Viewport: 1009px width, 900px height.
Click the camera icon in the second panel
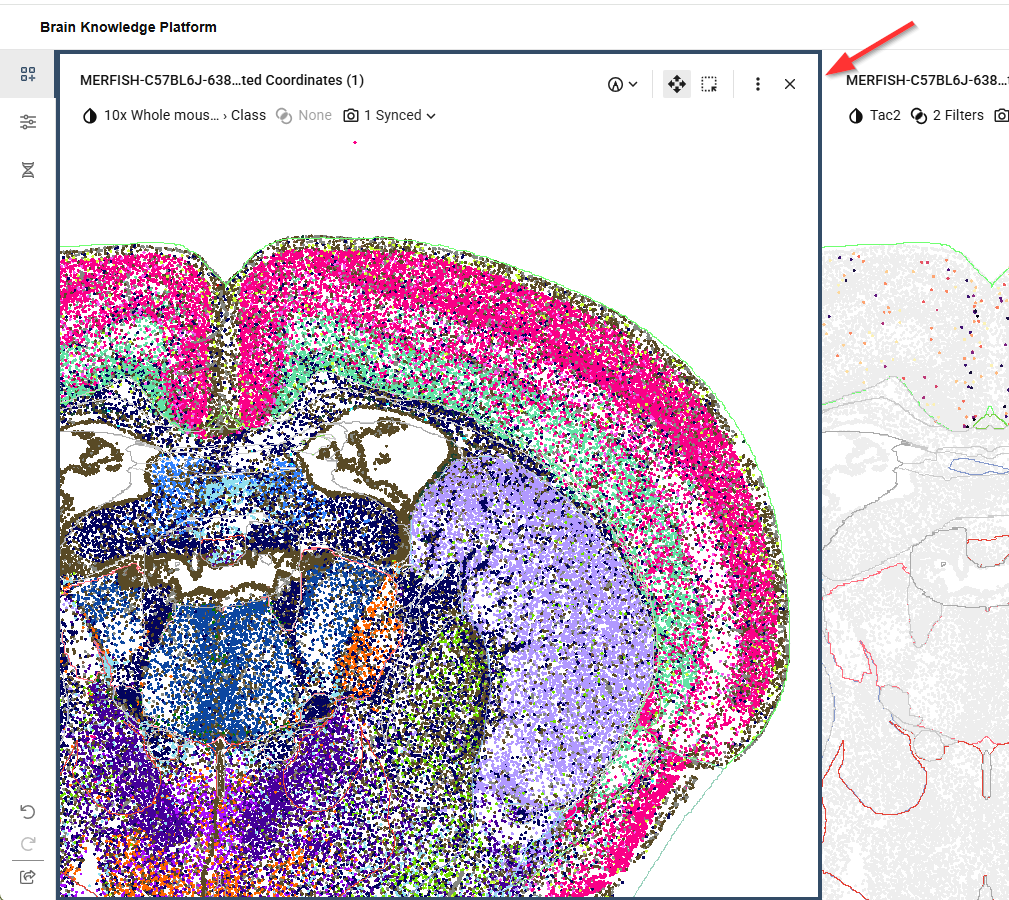tap(1001, 116)
